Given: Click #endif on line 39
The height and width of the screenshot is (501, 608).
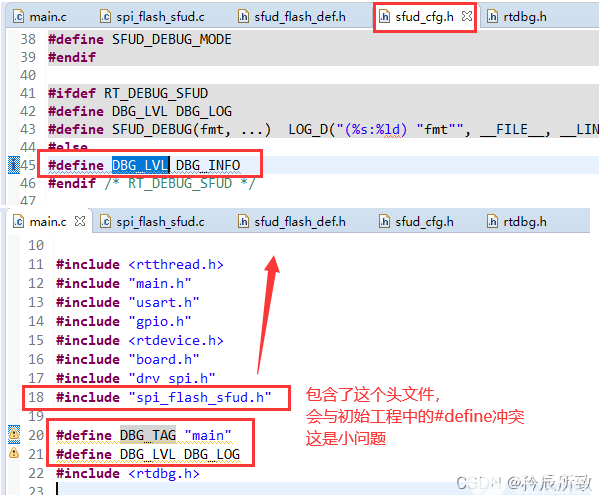Looking at the screenshot, I should pos(72,57).
